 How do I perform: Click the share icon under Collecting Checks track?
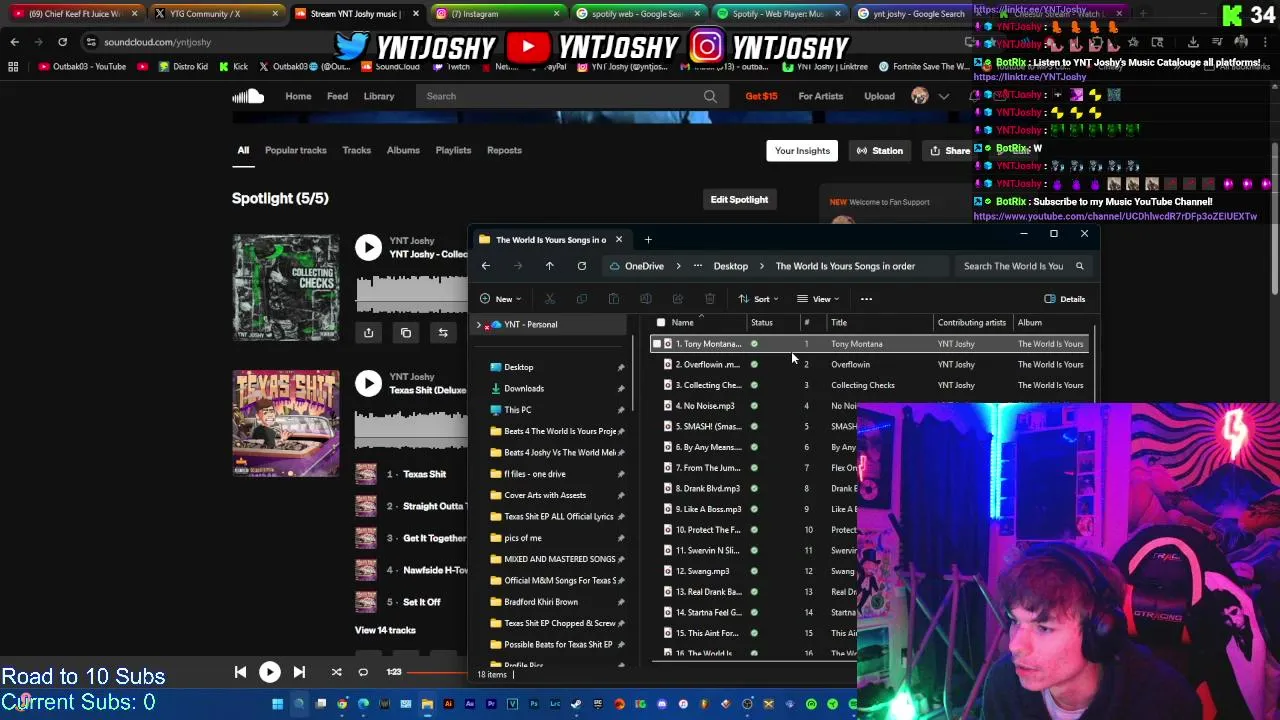368,333
